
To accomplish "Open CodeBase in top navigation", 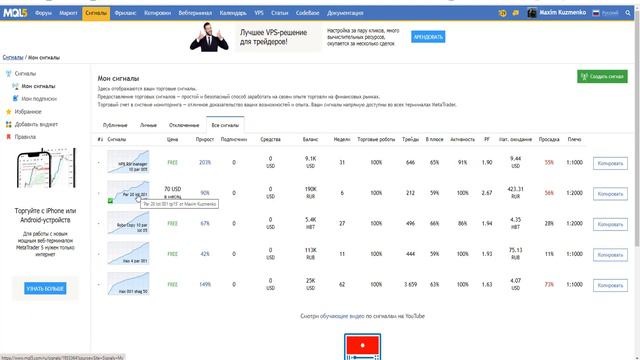I will coord(307,13).
